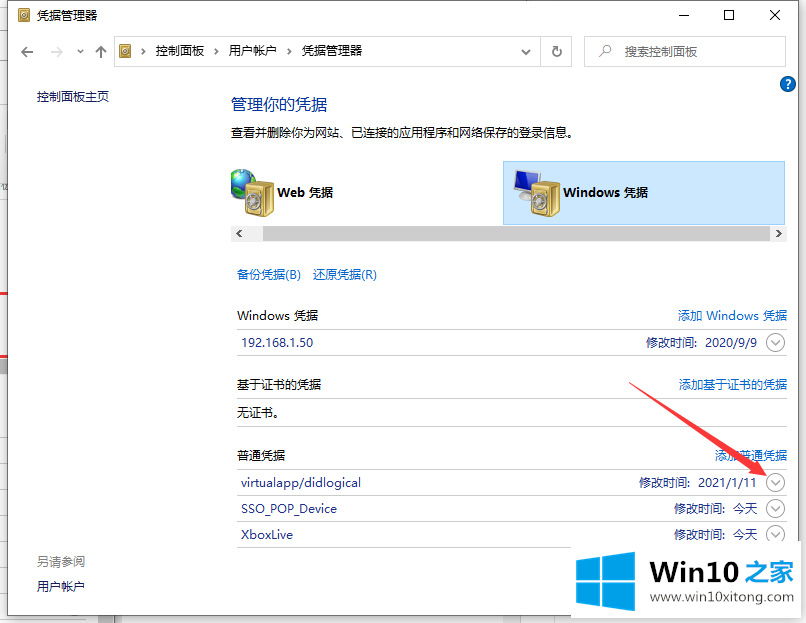Click the horizontal scrollbar left arrow
The width and height of the screenshot is (806, 623).
pos(239,233)
